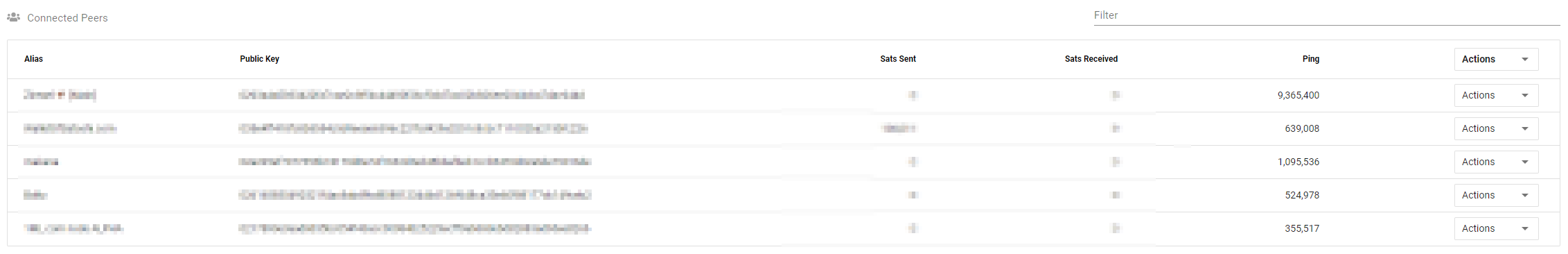Sort table by Public Key column header
The width and height of the screenshot is (1568, 254).
point(259,59)
